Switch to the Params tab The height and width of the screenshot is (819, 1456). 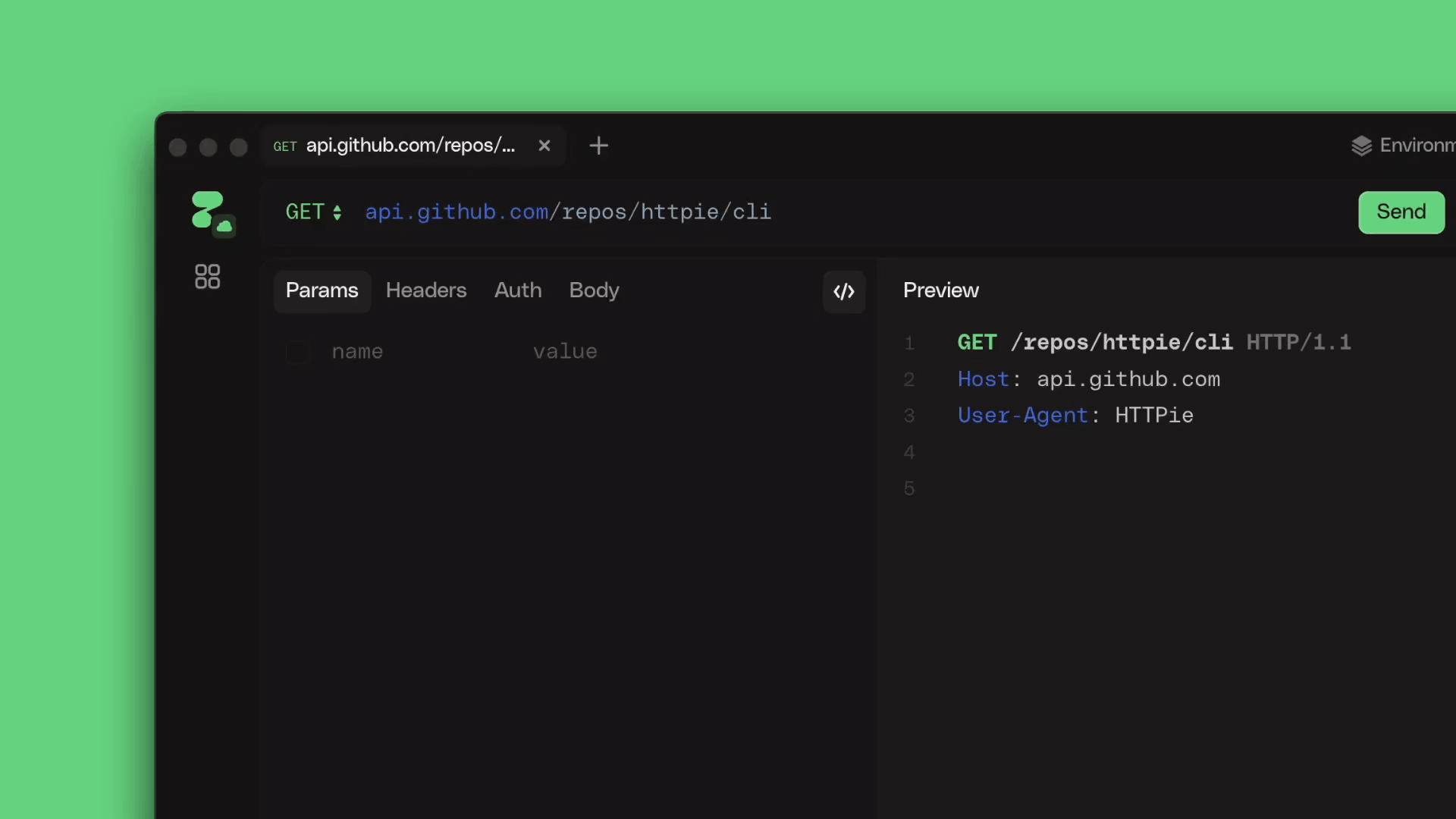point(322,291)
